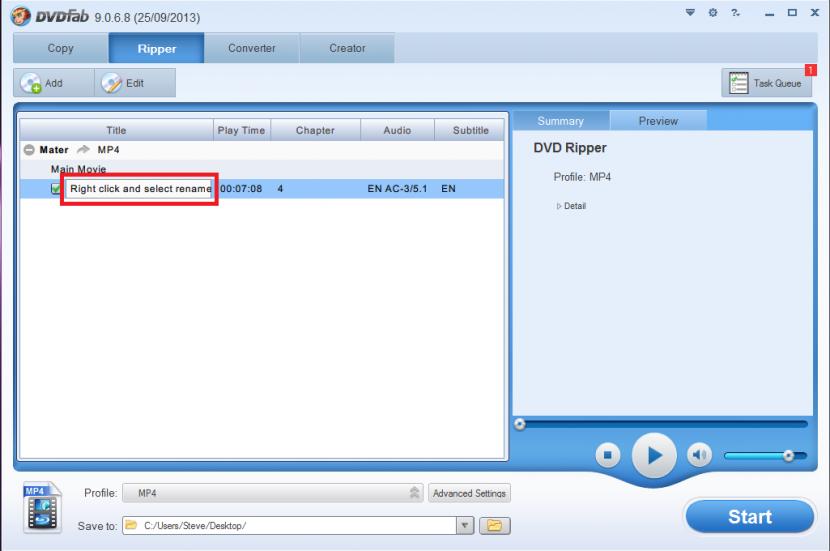Collapse the Mater source entry
Image resolution: width=830 pixels, height=551 pixels.
(29, 150)
